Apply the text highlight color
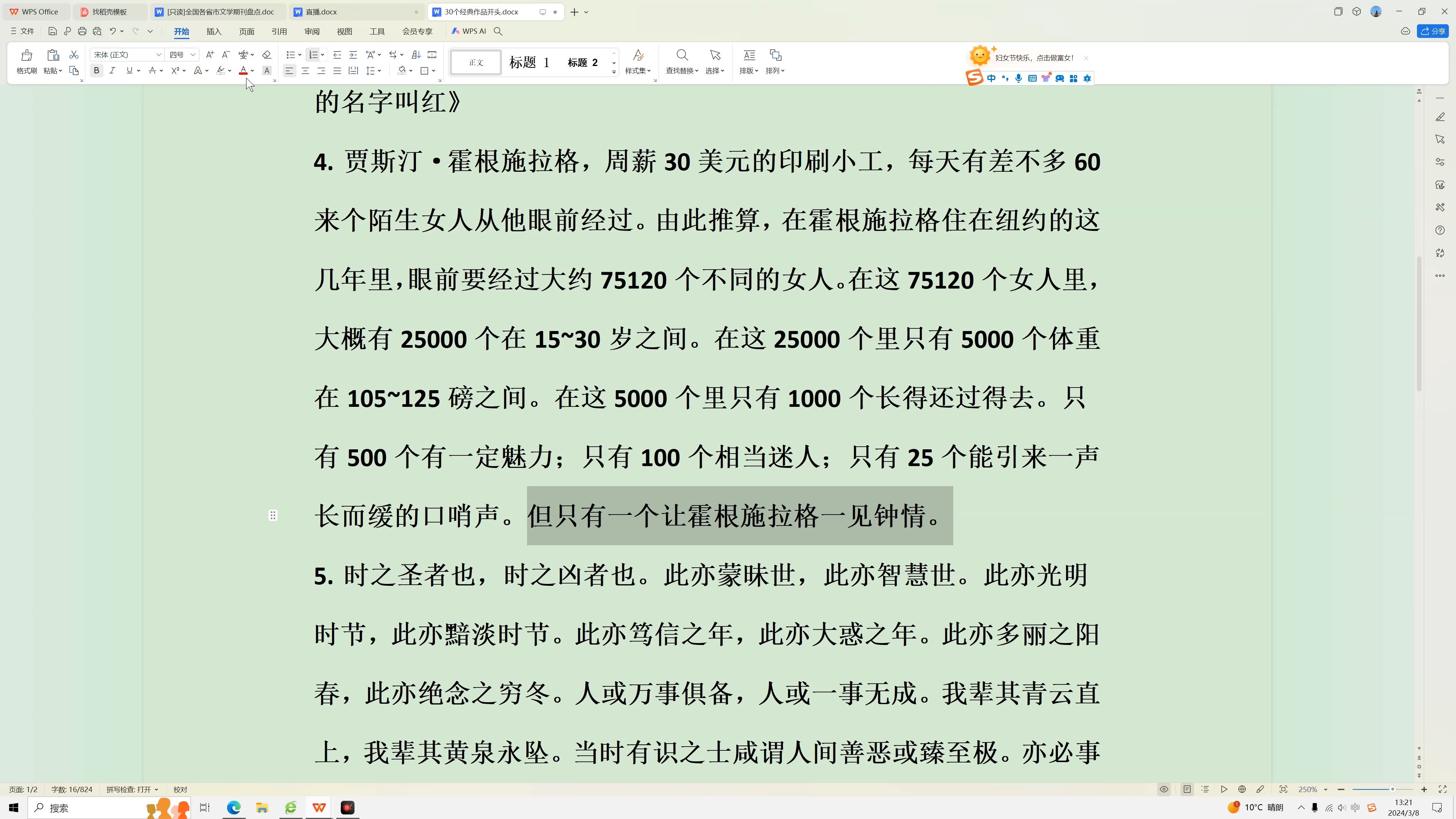1456x819 pixels. point(220,71)
